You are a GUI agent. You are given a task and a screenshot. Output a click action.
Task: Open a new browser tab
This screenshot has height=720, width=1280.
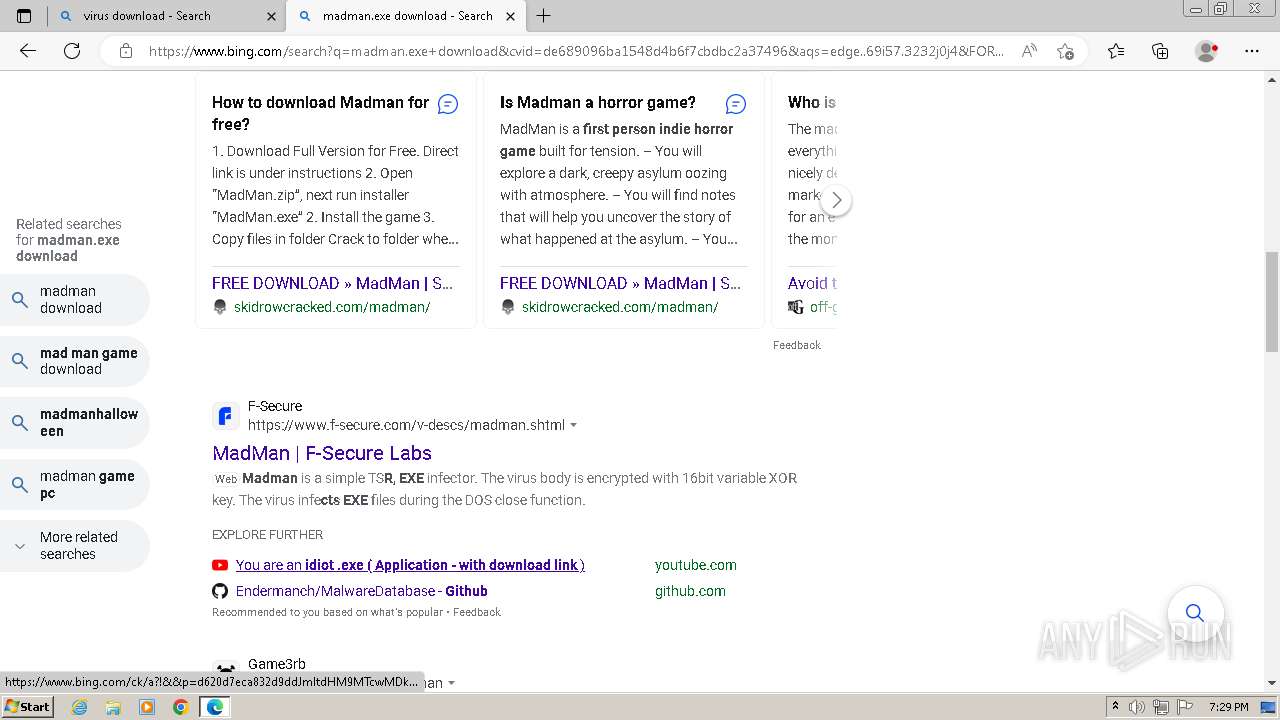(x=544, y=16)
